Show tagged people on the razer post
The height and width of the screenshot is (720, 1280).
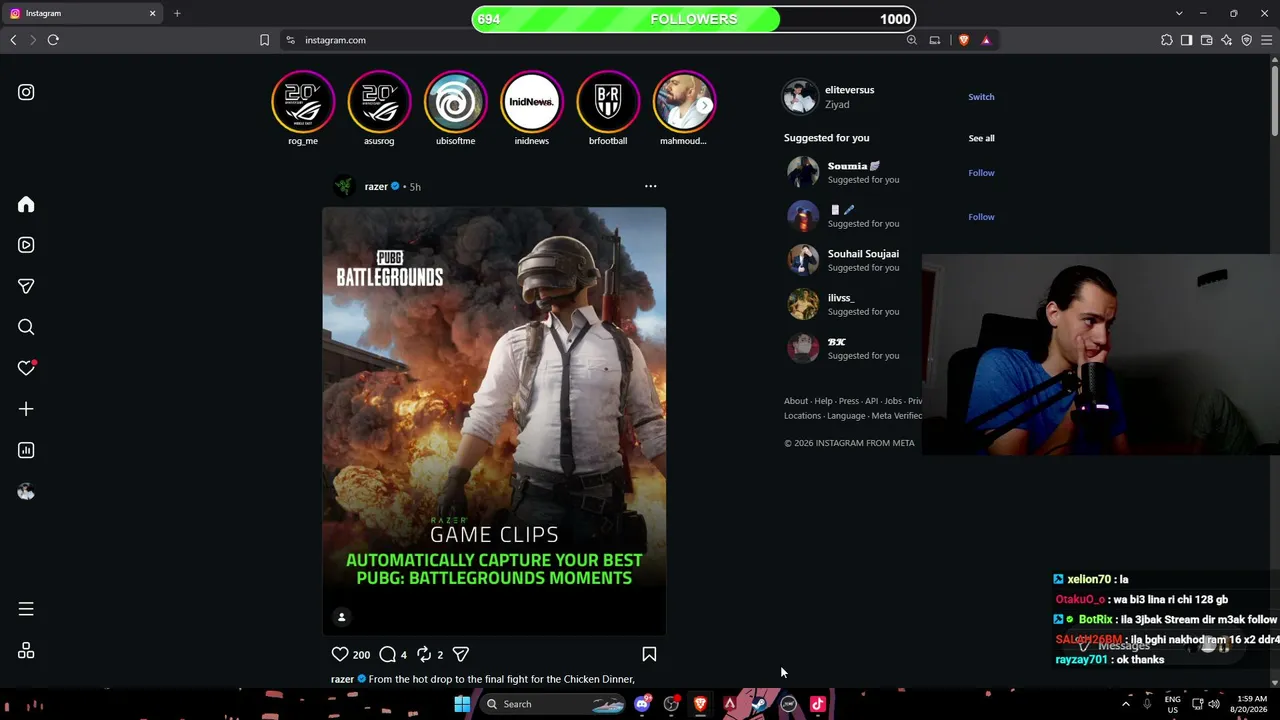tap(341, 617)
